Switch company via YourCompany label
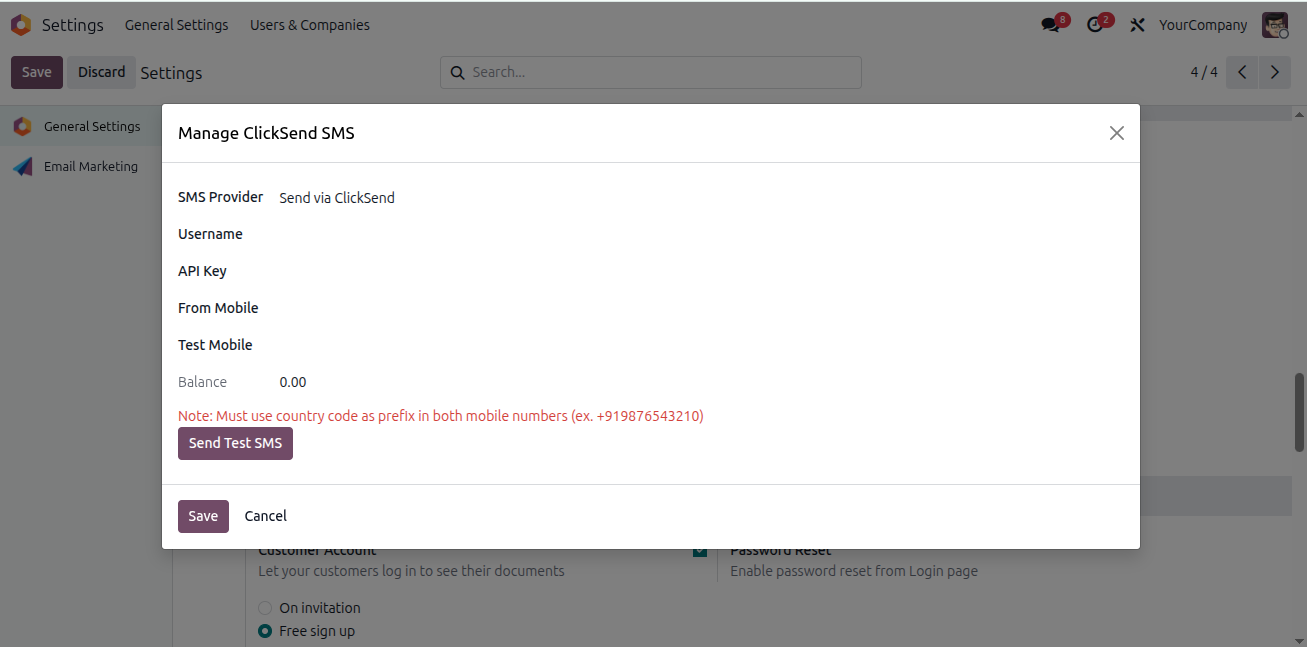This screenshot has width=1307, height=647. (1203, 25)
